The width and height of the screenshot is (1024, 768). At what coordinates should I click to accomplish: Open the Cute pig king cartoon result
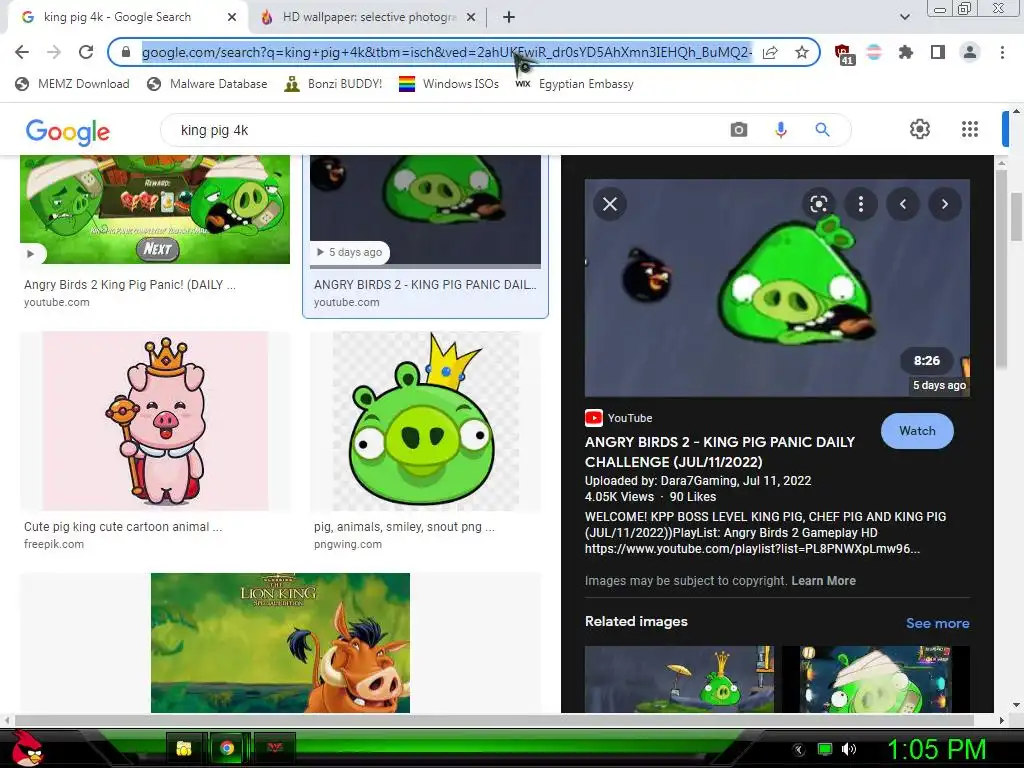tap(155, 421)
